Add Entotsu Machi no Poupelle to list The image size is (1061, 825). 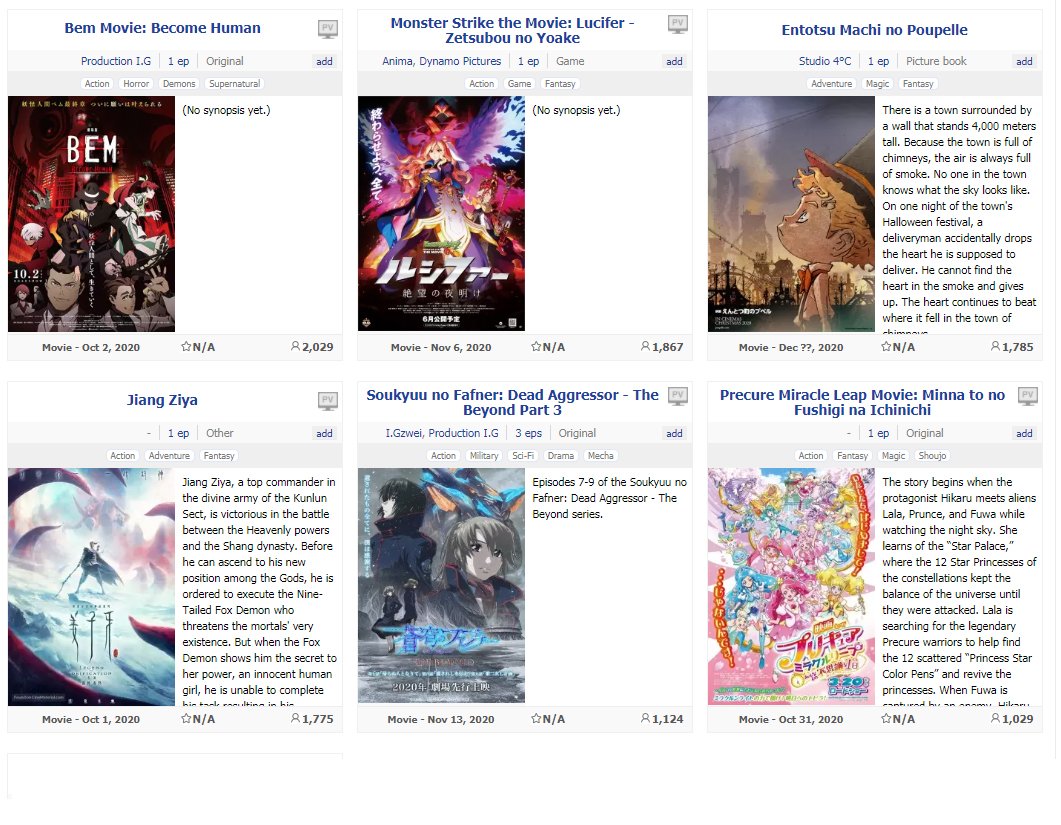pos(1024,62)
